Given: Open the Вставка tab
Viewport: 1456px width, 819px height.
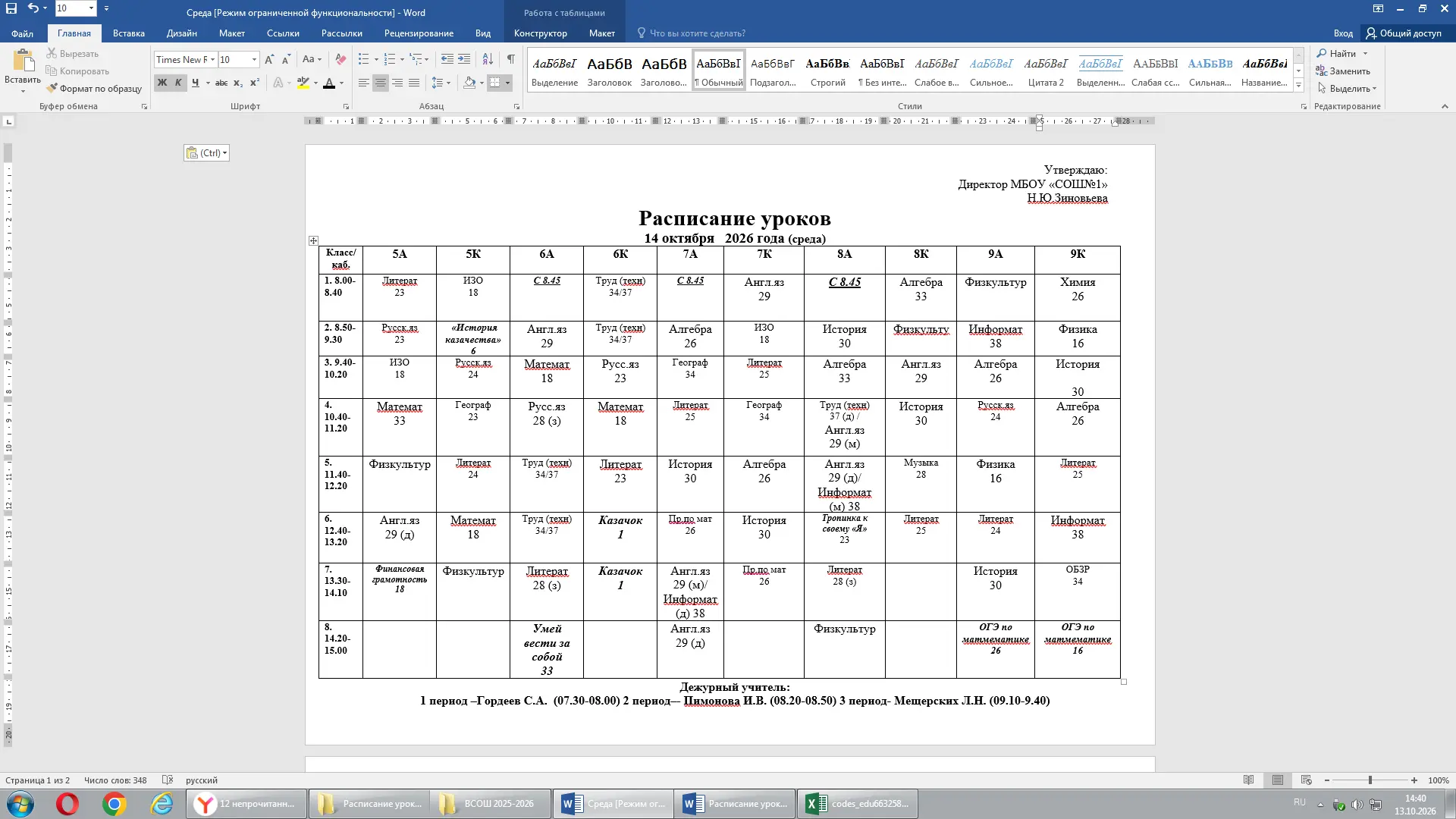Looking at the screenshot, I should click(129, 33).
